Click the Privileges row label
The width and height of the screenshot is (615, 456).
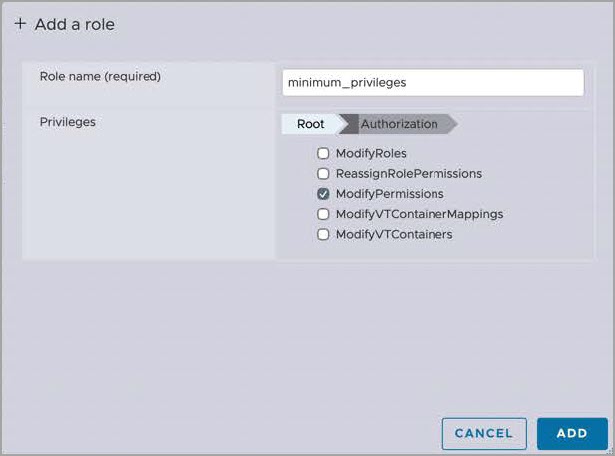click(67, 122)
